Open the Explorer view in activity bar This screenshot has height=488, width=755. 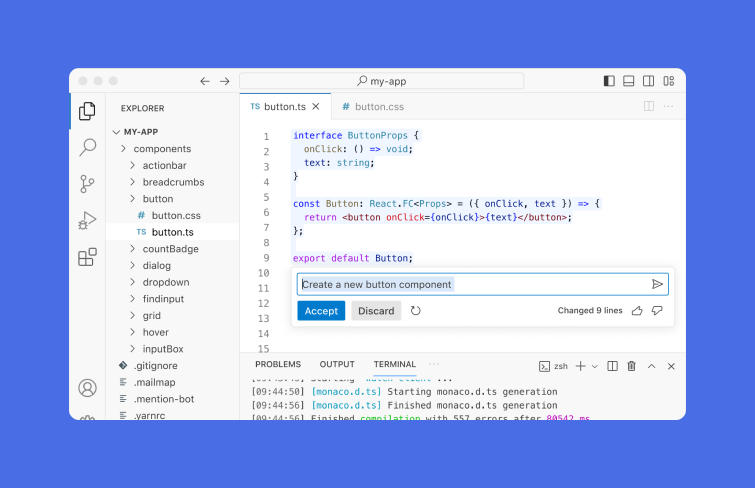click(87, 111)
